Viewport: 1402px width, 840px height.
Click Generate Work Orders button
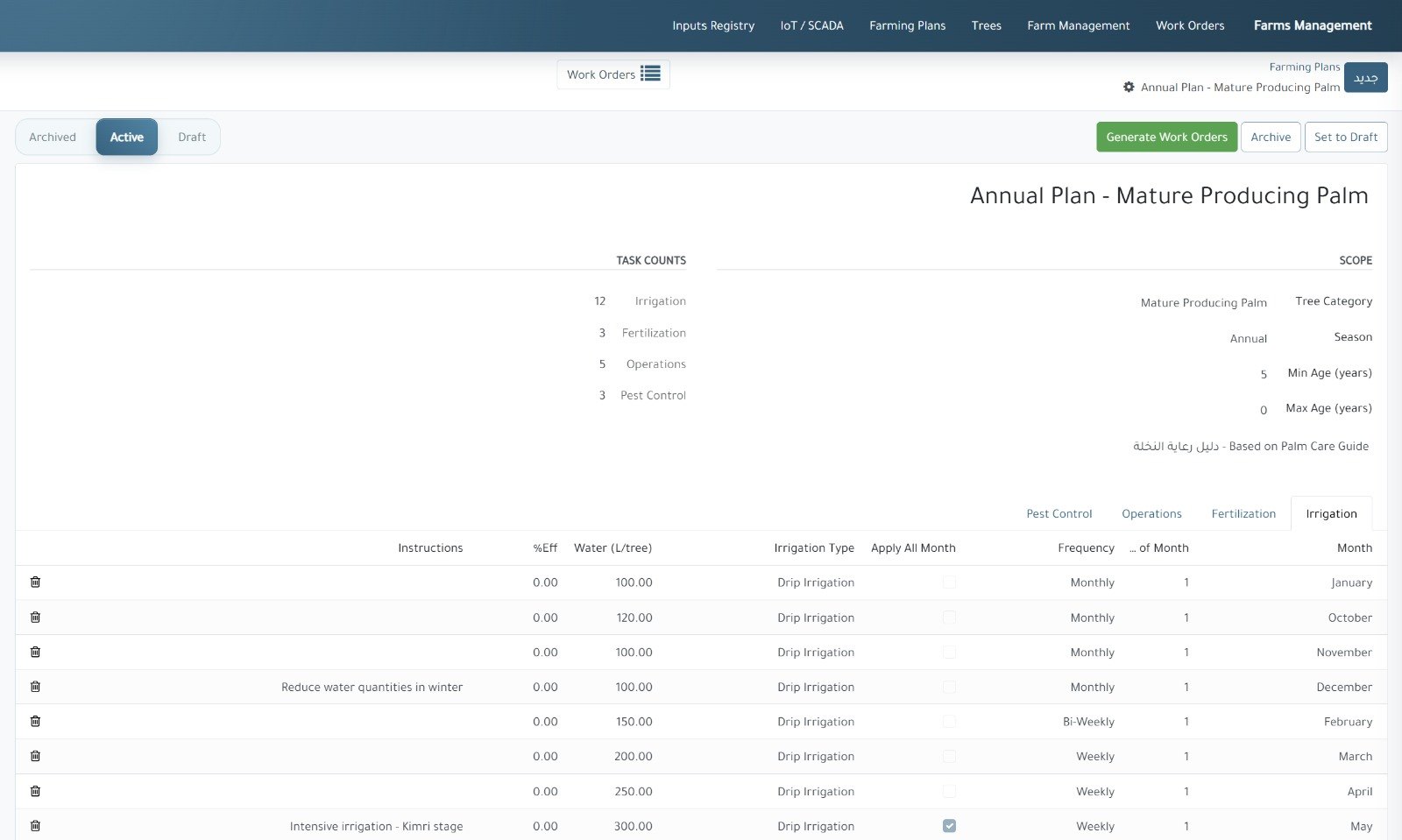coord(1166,137)
